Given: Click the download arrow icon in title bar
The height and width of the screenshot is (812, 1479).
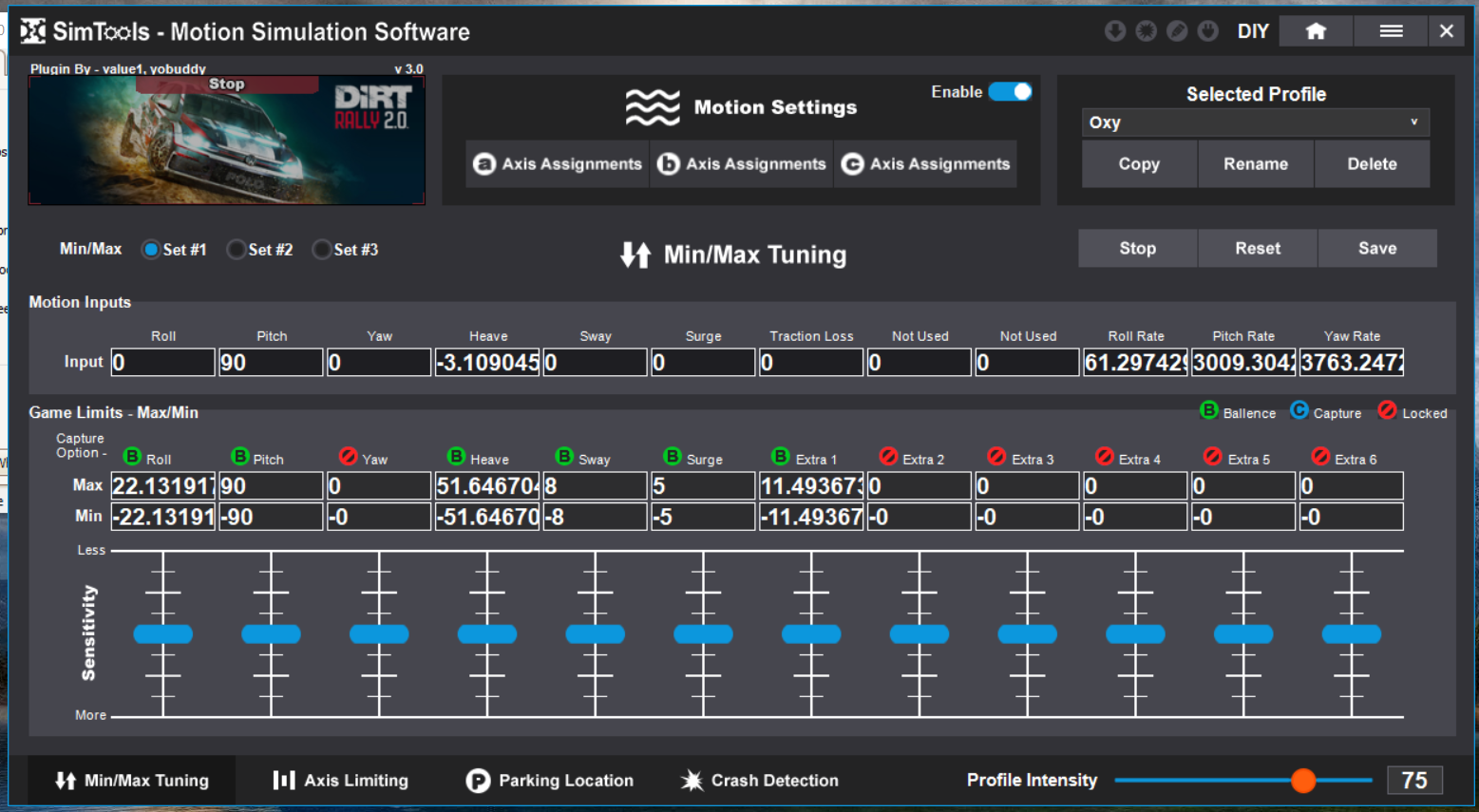Looking at the screenshot, I should (1115, 31).
